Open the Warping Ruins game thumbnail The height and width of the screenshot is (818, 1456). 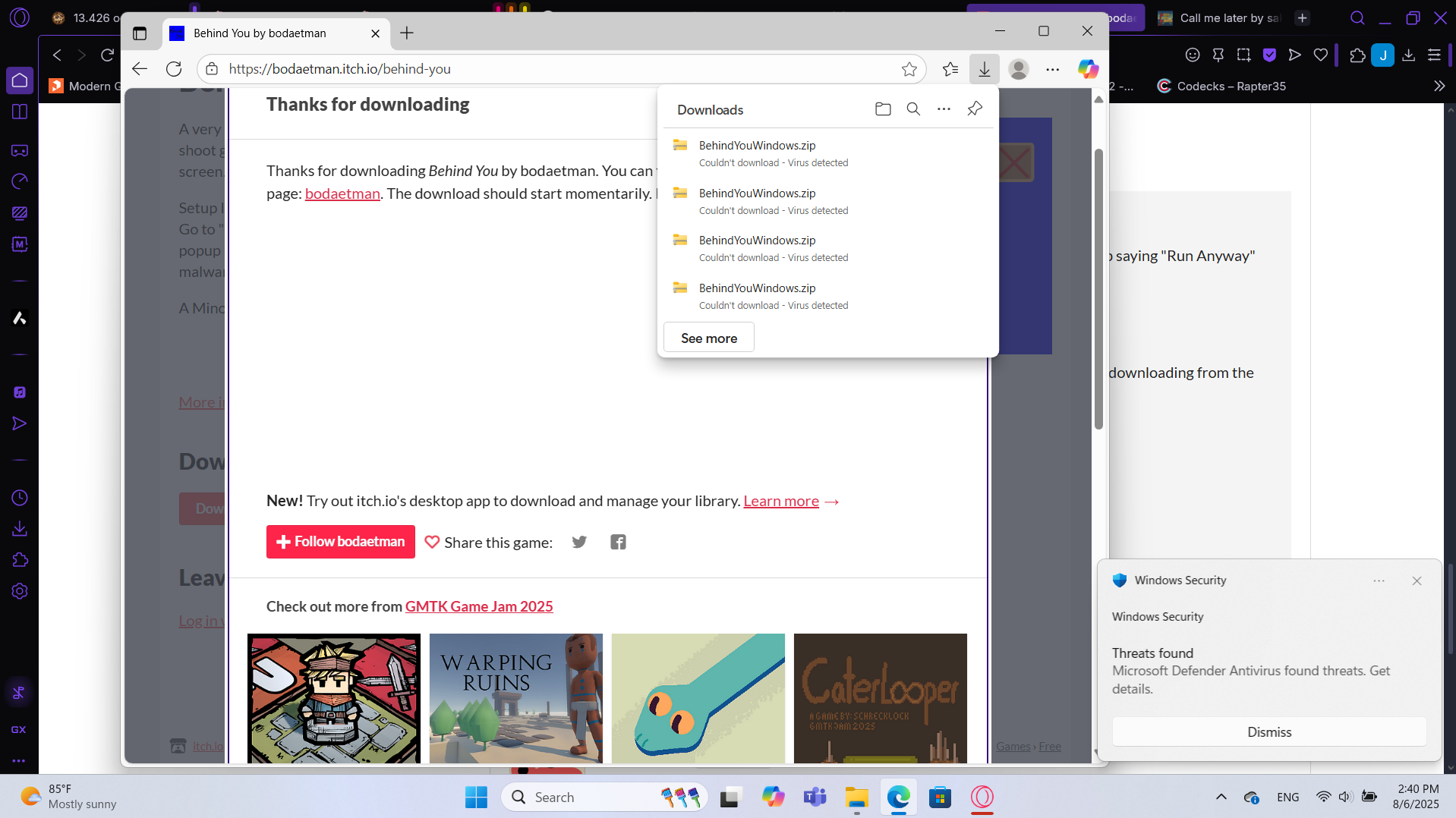(x=516, y=698)
